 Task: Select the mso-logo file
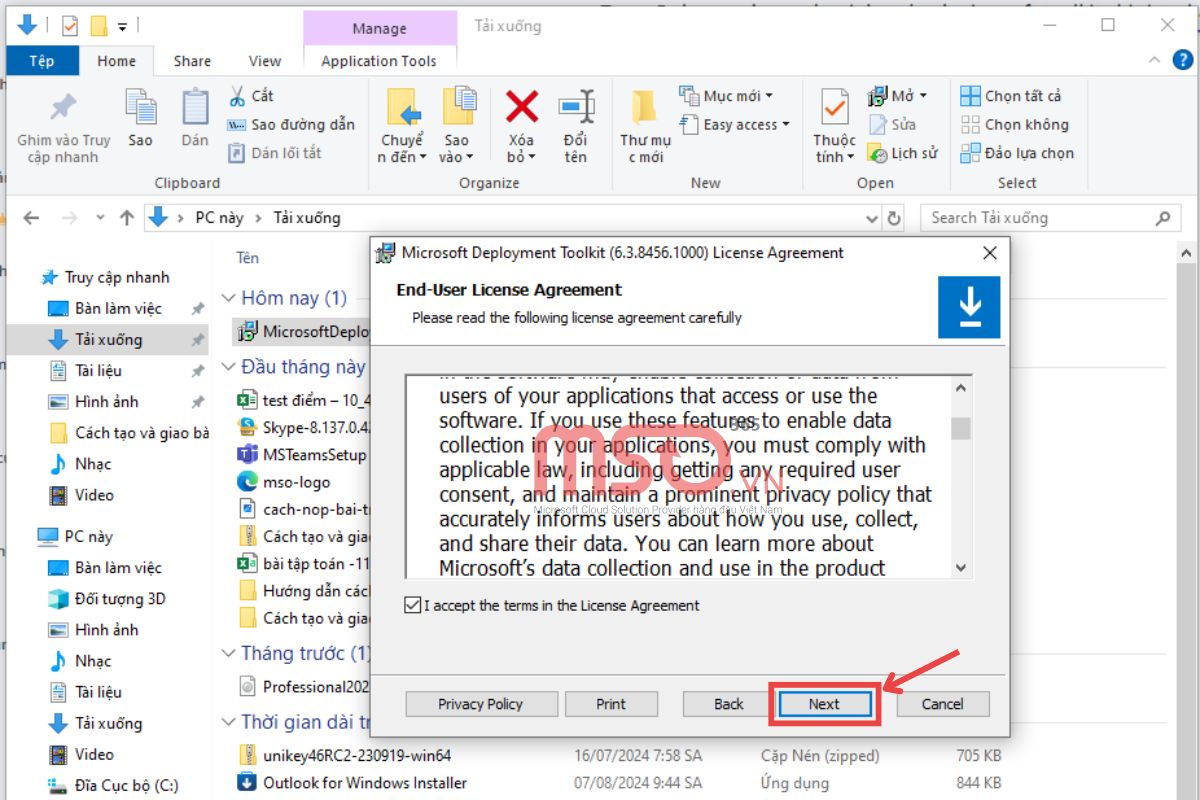(x=284, y=481)
